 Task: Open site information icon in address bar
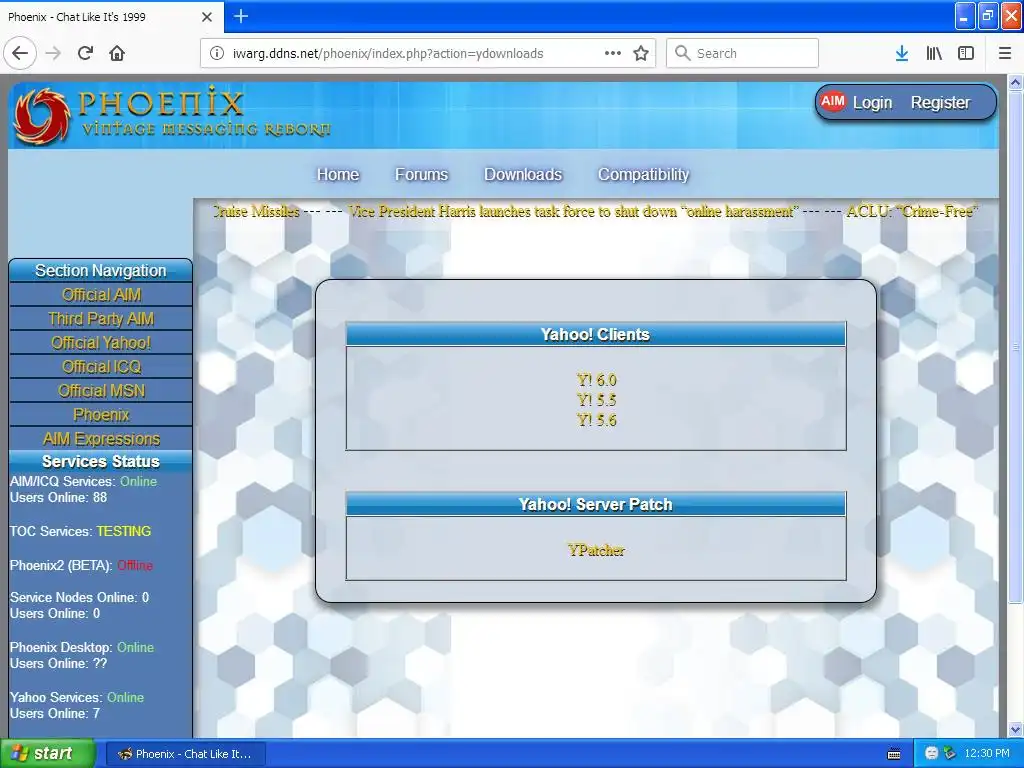tap(217, 53)
